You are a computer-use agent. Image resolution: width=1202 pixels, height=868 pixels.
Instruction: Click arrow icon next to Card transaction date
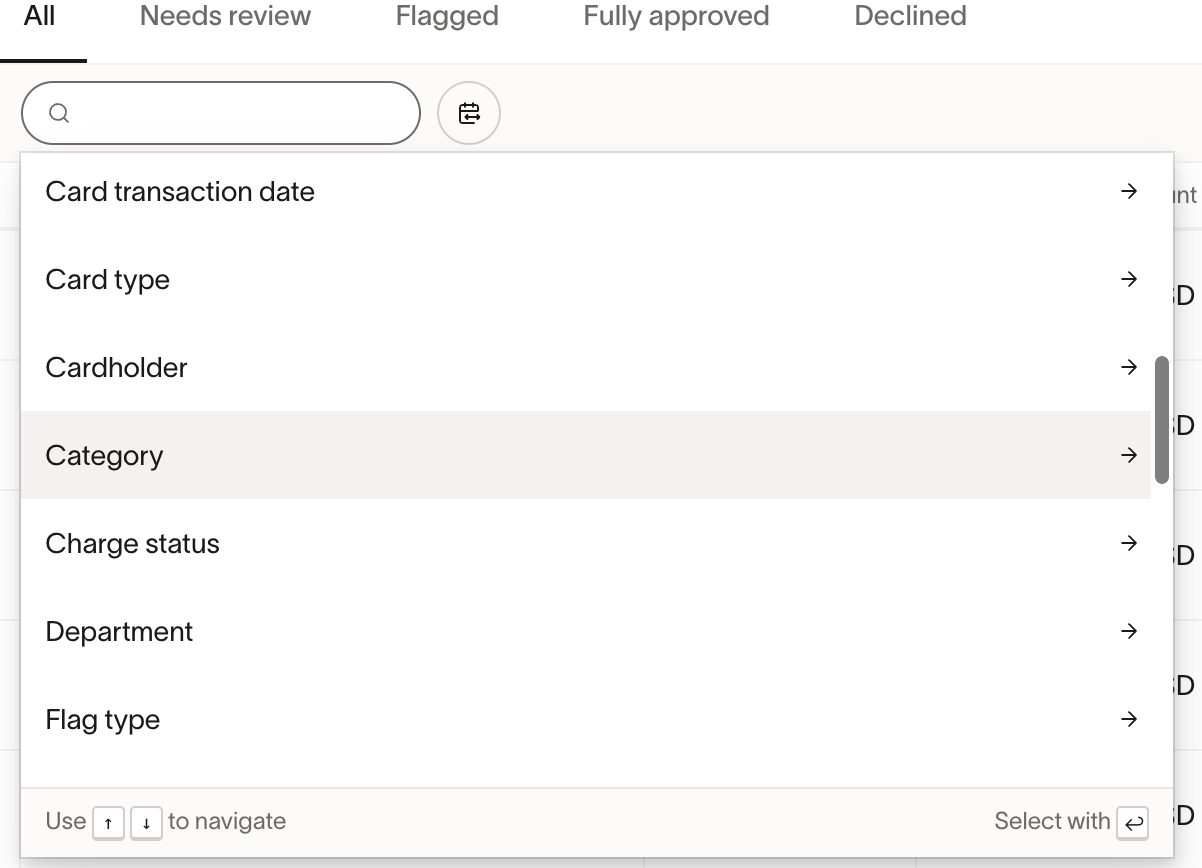(1129, 191)
